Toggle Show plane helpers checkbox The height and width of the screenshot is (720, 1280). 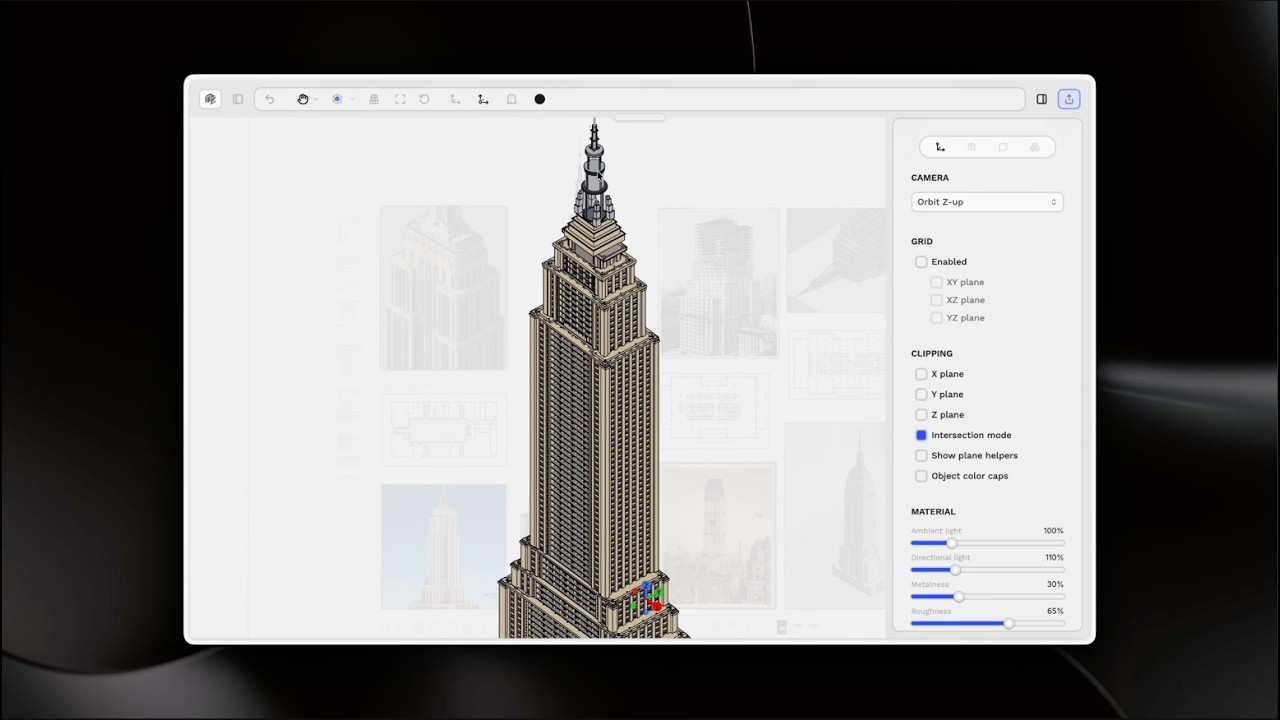[921, 456]
